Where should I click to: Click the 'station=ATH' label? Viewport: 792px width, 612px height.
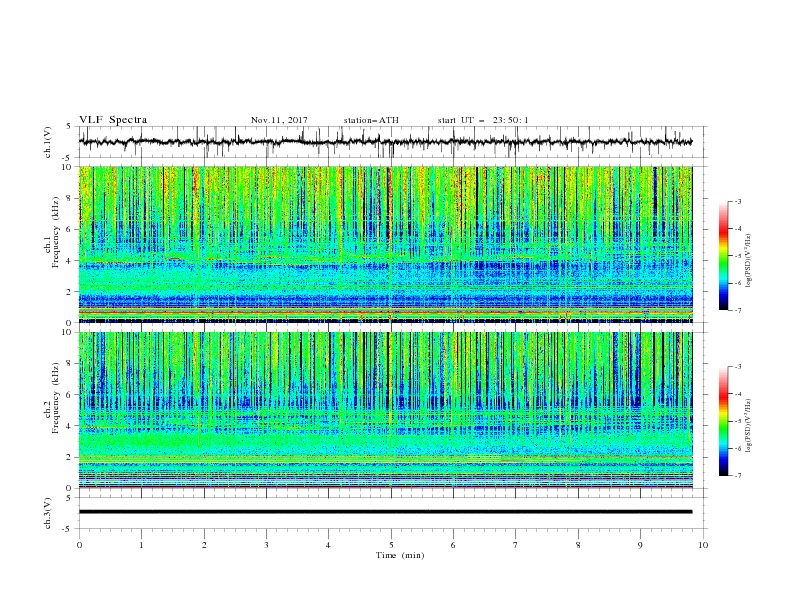click(371, 120)
